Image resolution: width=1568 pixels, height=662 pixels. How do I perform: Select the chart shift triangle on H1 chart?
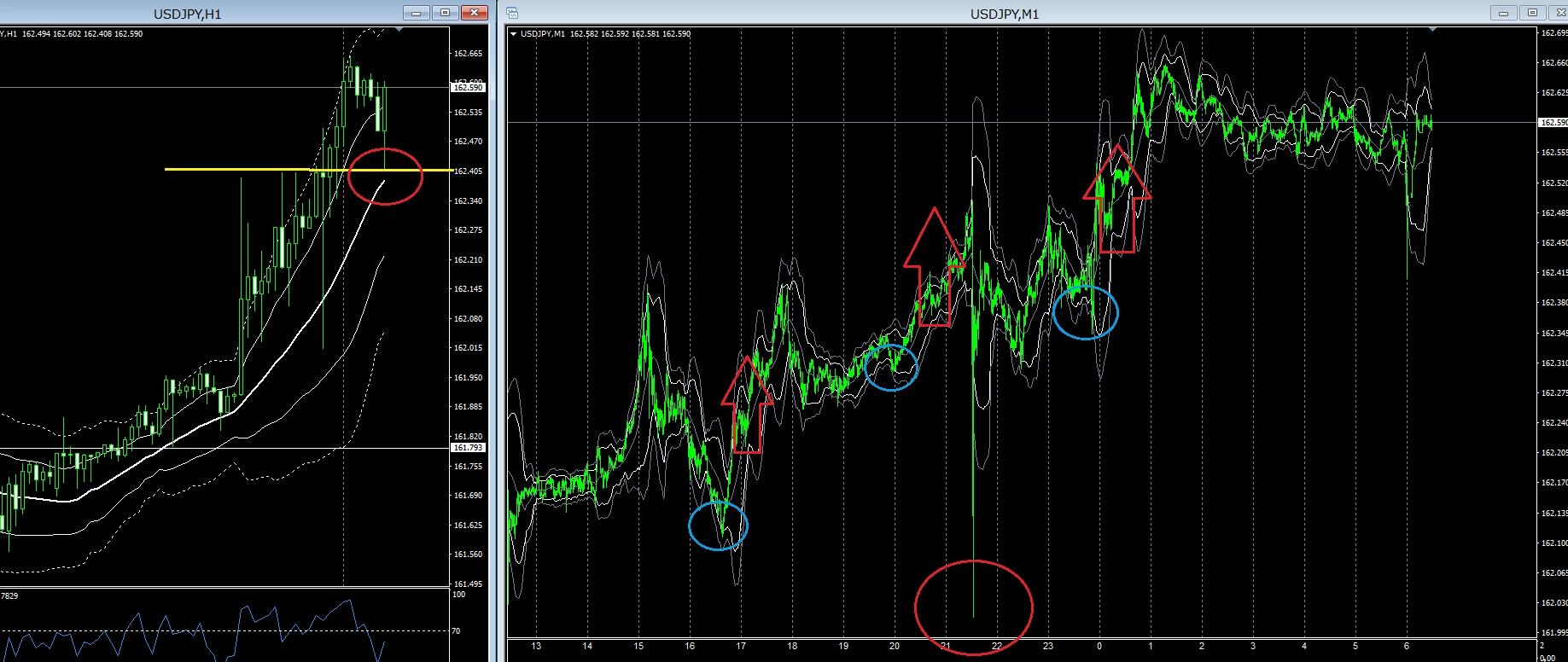[399, 30]
